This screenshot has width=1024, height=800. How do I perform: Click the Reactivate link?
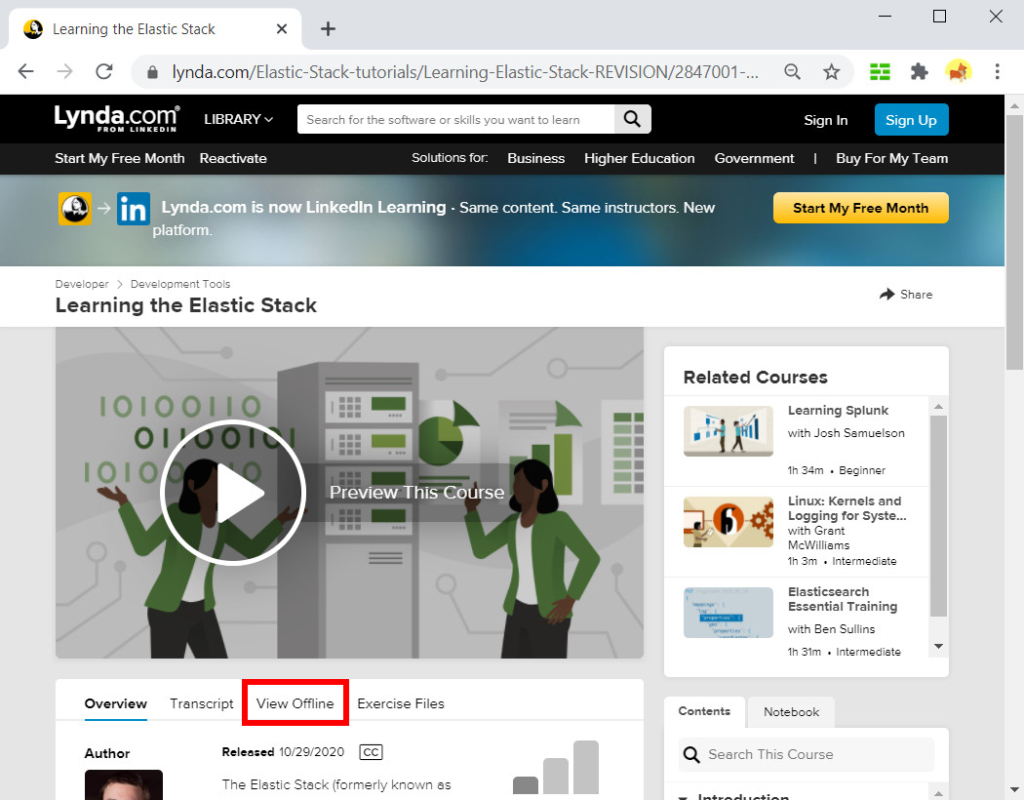[233, 158]
